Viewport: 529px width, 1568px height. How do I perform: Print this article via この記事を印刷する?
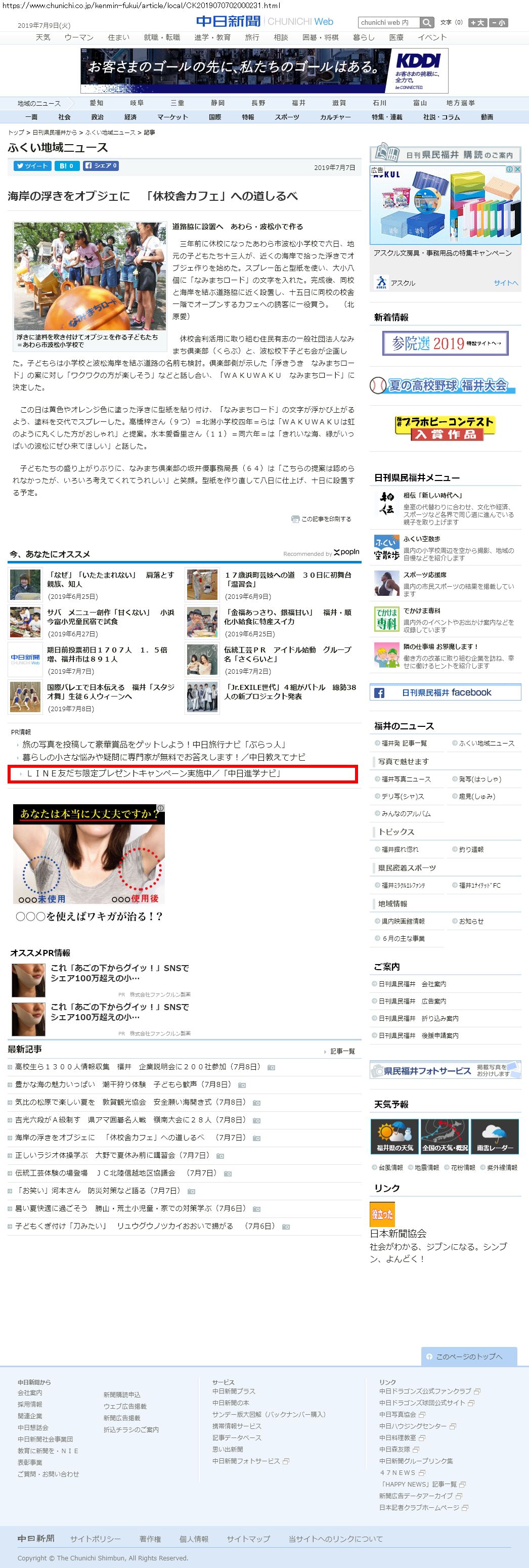pos(322,519)
